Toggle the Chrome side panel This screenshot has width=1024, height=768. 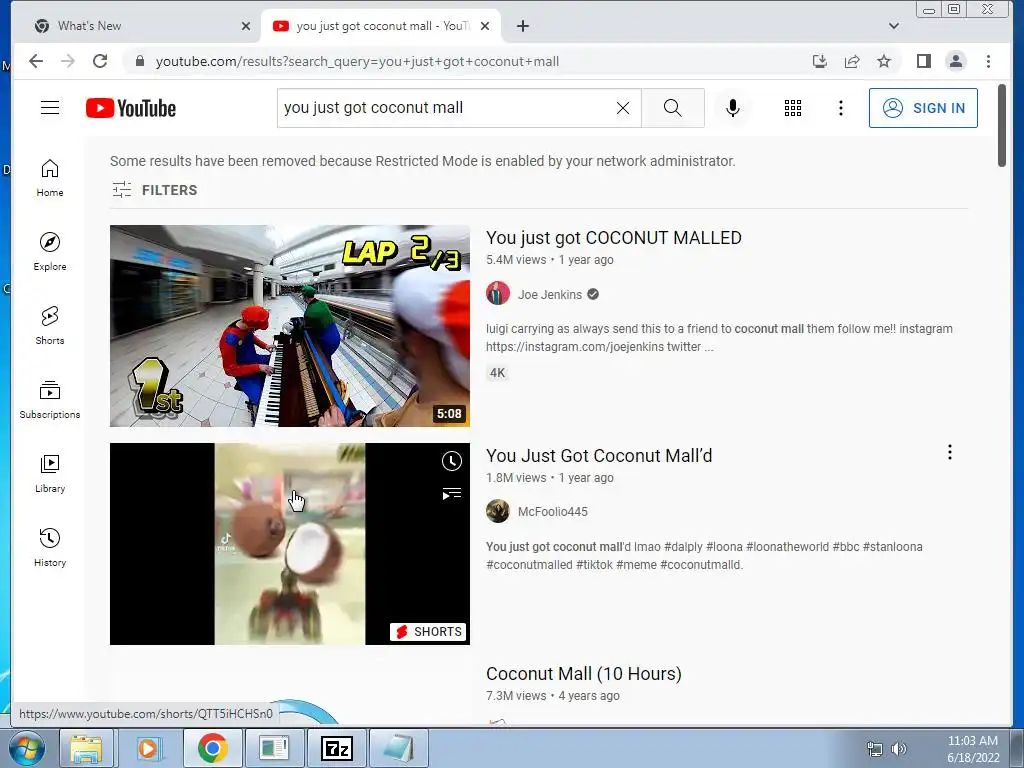[923, 61]
